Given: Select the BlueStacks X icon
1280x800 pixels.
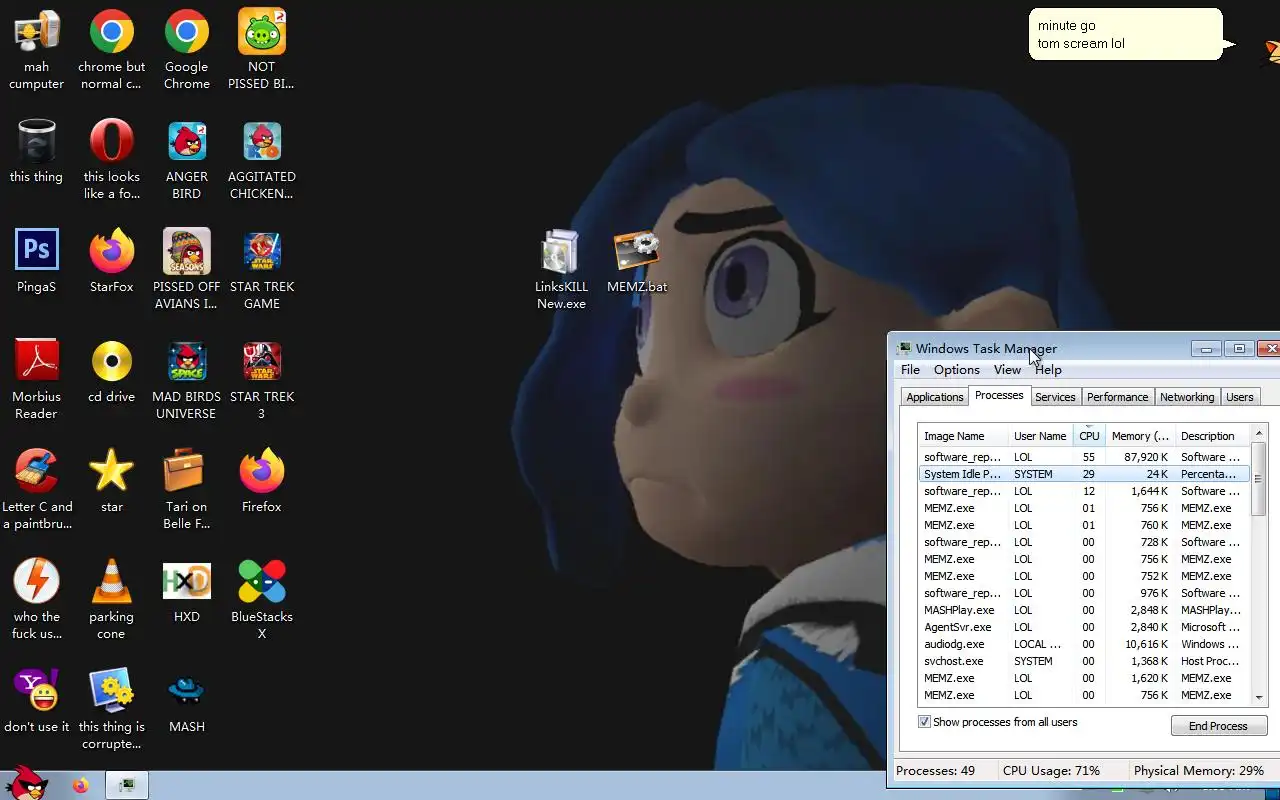Looking at the screenshot, I should 262,600.
